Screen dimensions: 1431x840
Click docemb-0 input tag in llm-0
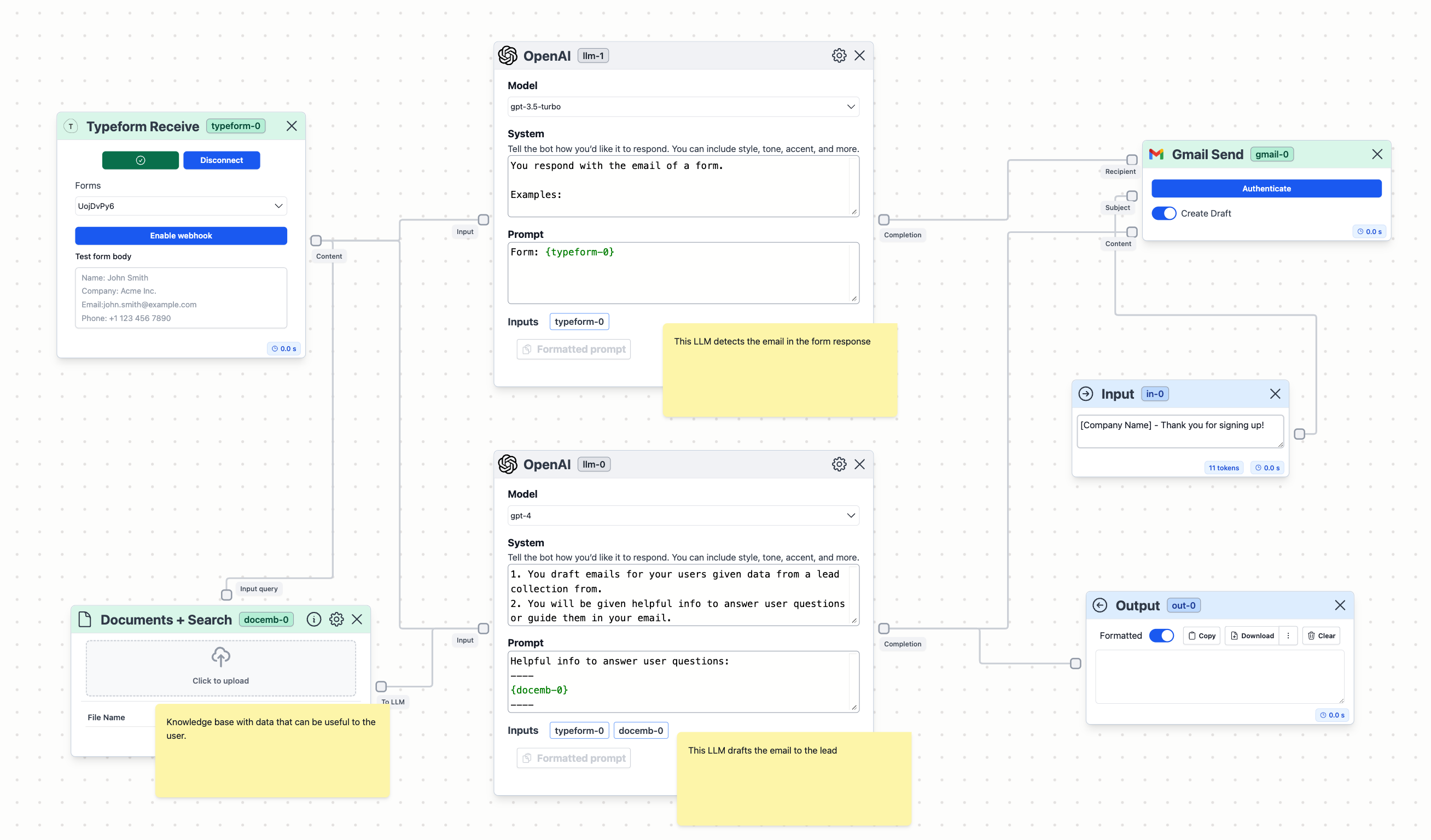(641, 731)
